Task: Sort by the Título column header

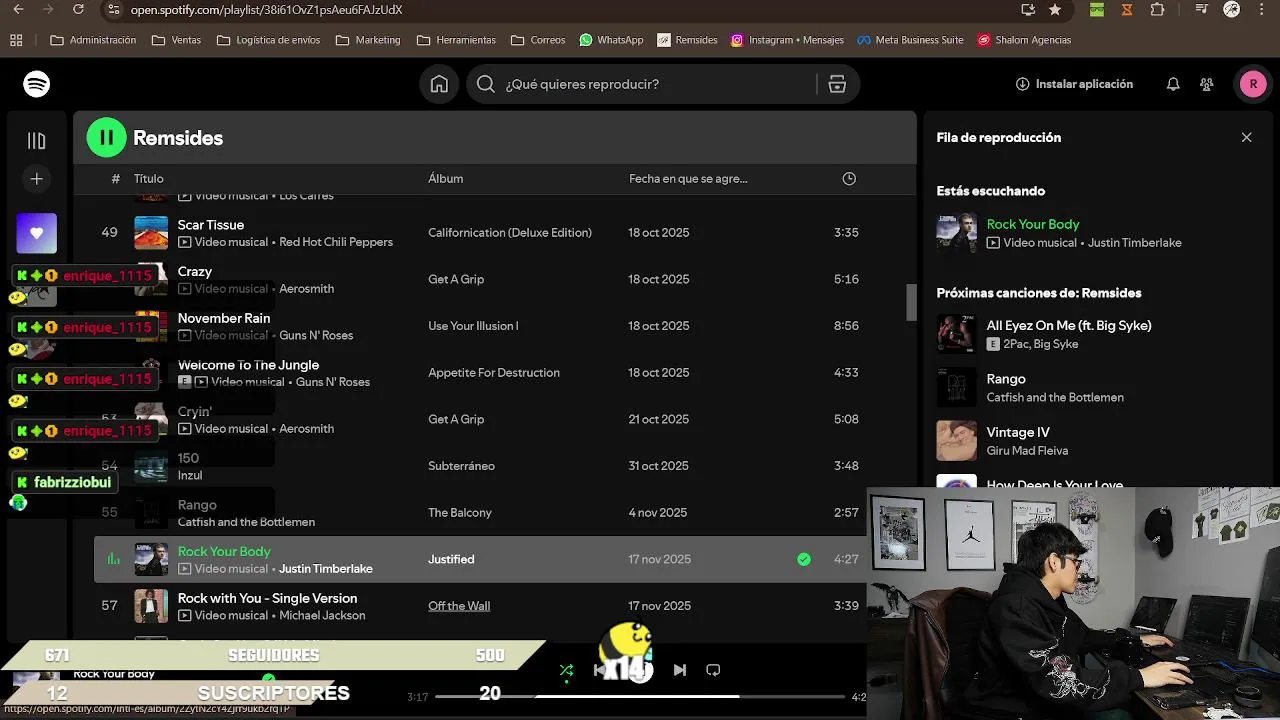Action: coord(149,179)
